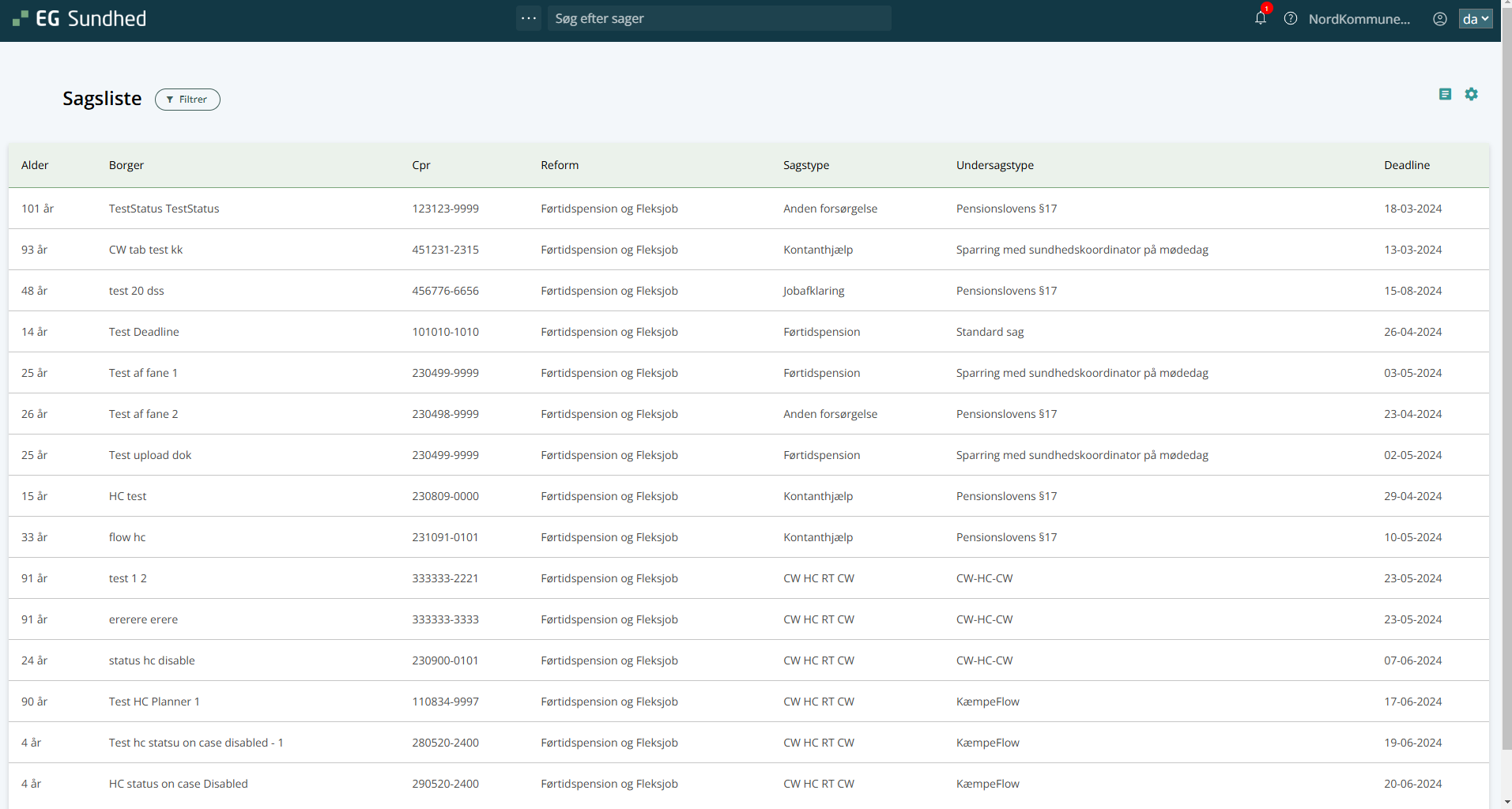Viewport: 1512px width, 809px height.
Task: Select the age cell 33 år
Action: 35,537
